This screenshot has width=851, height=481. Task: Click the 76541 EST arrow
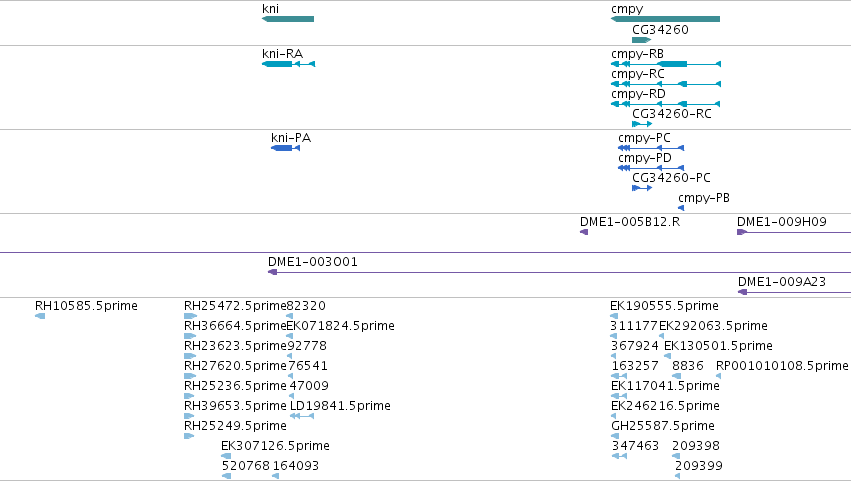pos(290,376)
